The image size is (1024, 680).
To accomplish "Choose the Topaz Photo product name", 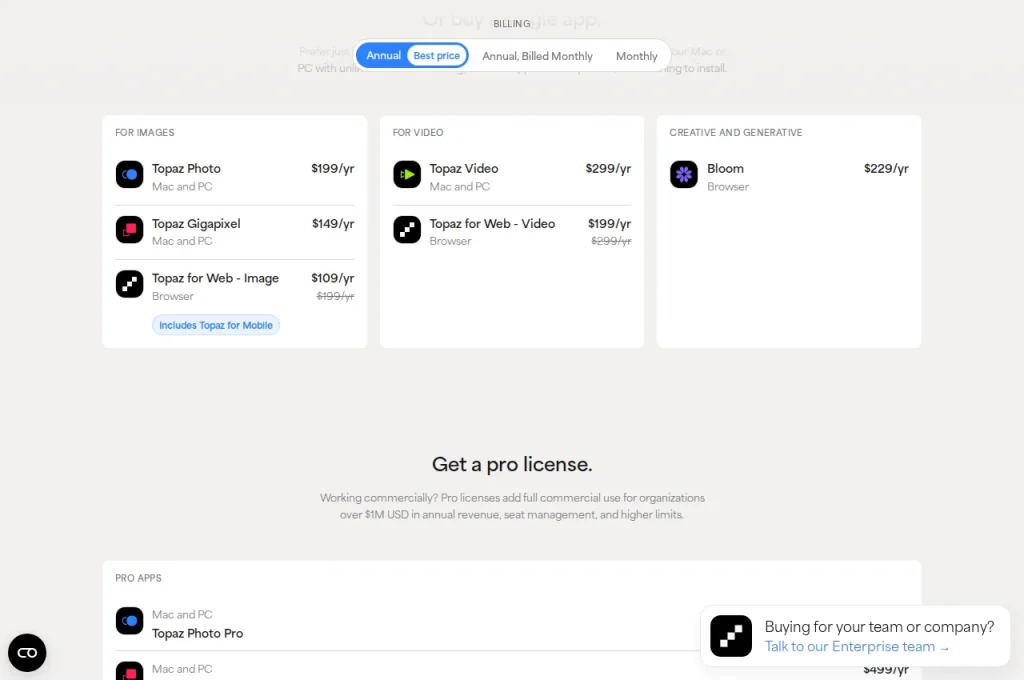I will [186, 169].
